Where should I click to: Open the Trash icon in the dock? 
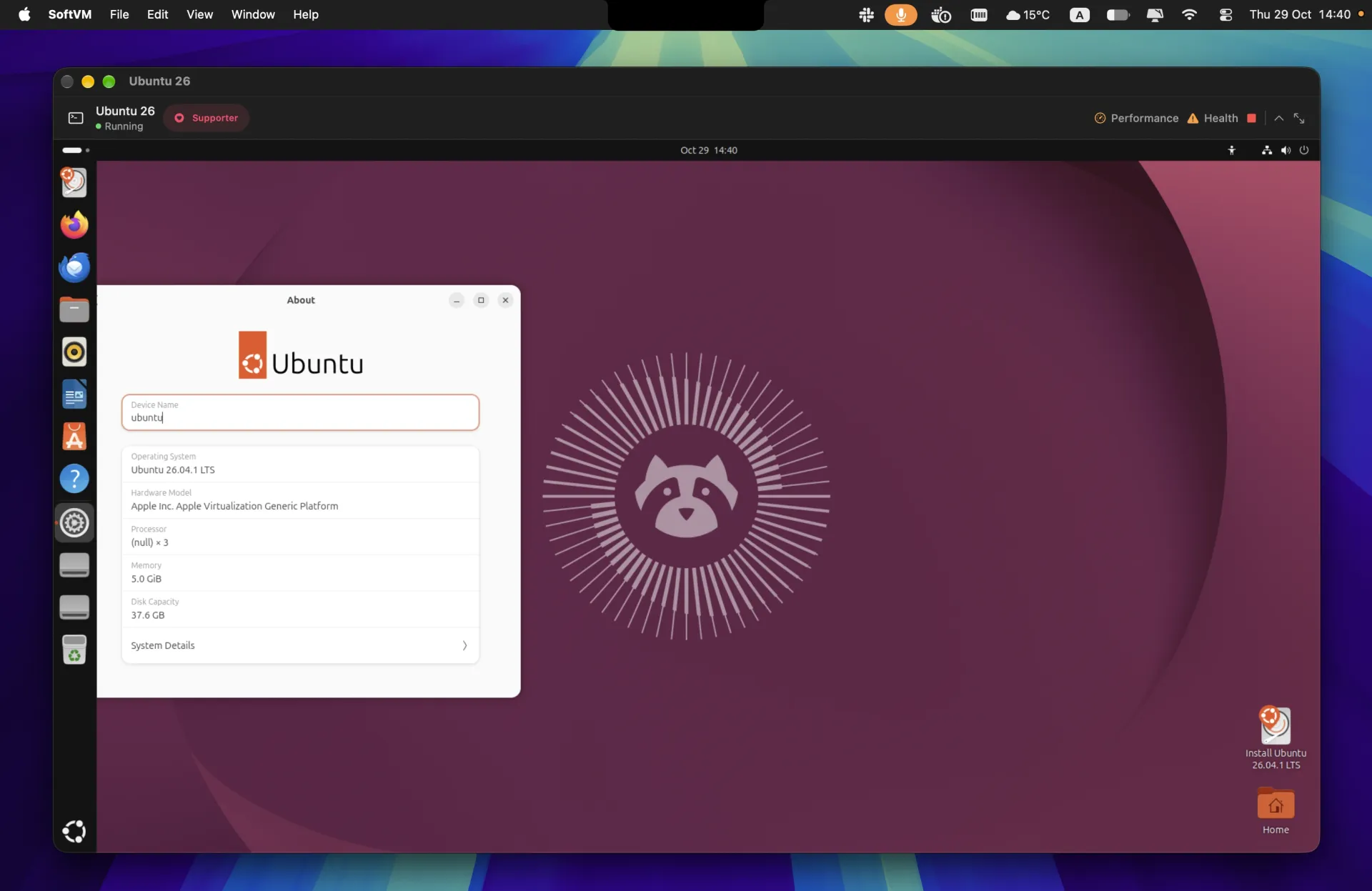74,649
